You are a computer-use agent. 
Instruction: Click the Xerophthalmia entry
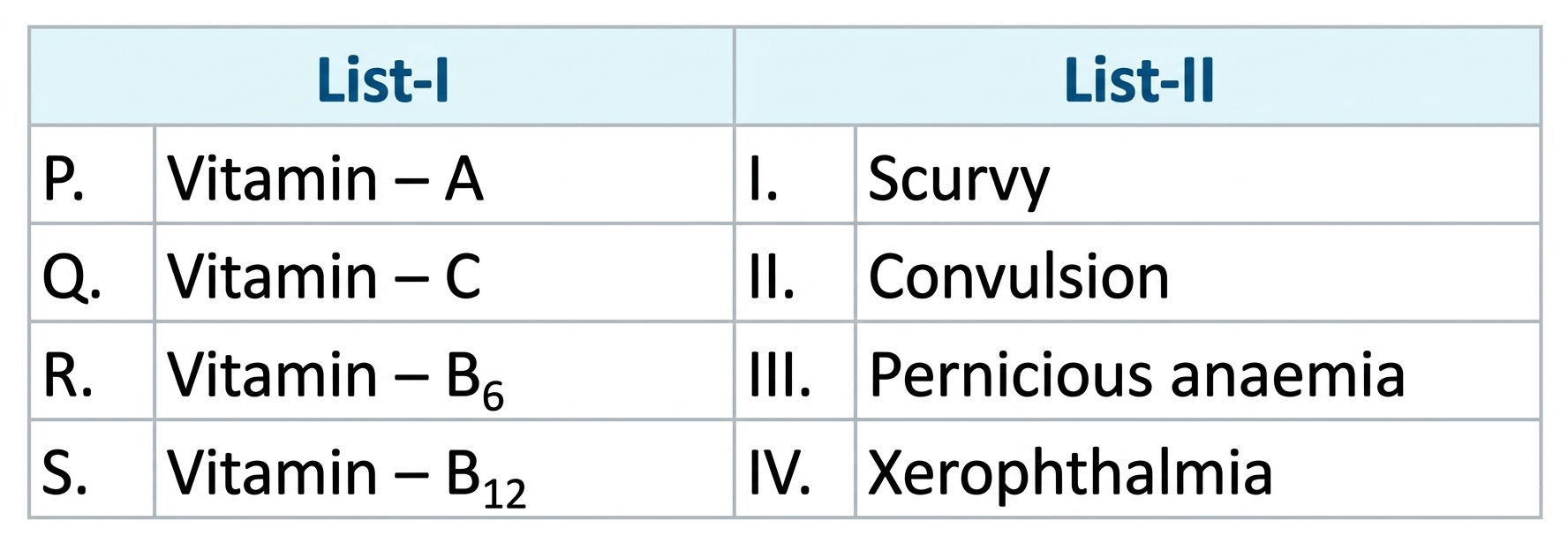pyautogui.click(x=1070, y=472)
